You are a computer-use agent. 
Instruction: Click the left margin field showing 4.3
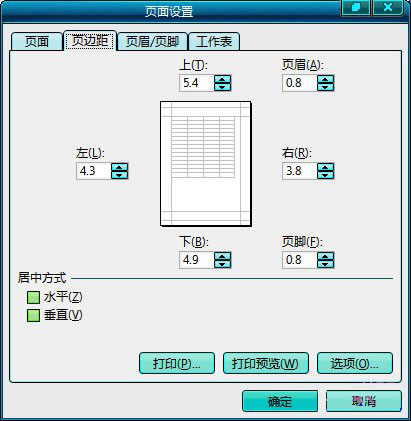tap(94, 171)
